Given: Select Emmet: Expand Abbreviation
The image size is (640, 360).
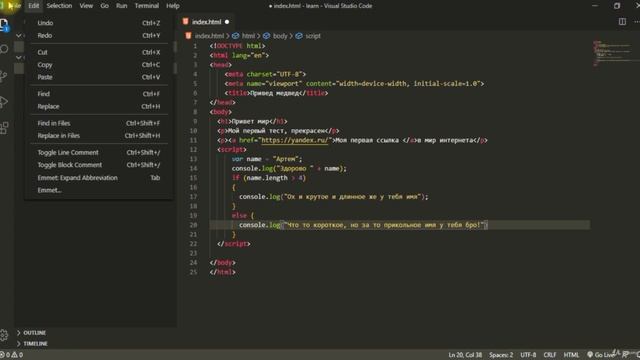Looking at the screenshot, I should tap(99, 178).
